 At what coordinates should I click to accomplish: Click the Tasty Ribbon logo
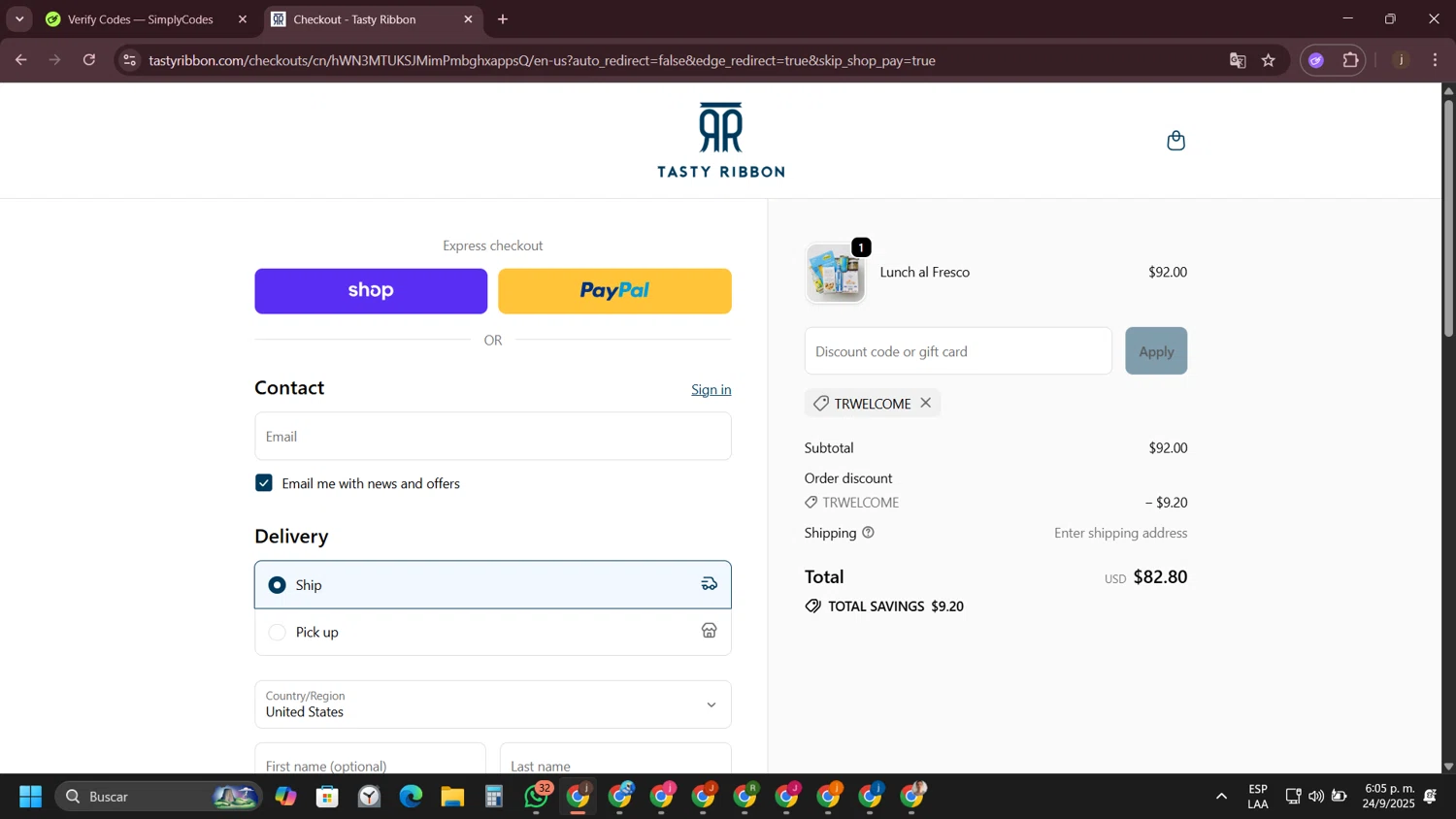pos(720,141)
